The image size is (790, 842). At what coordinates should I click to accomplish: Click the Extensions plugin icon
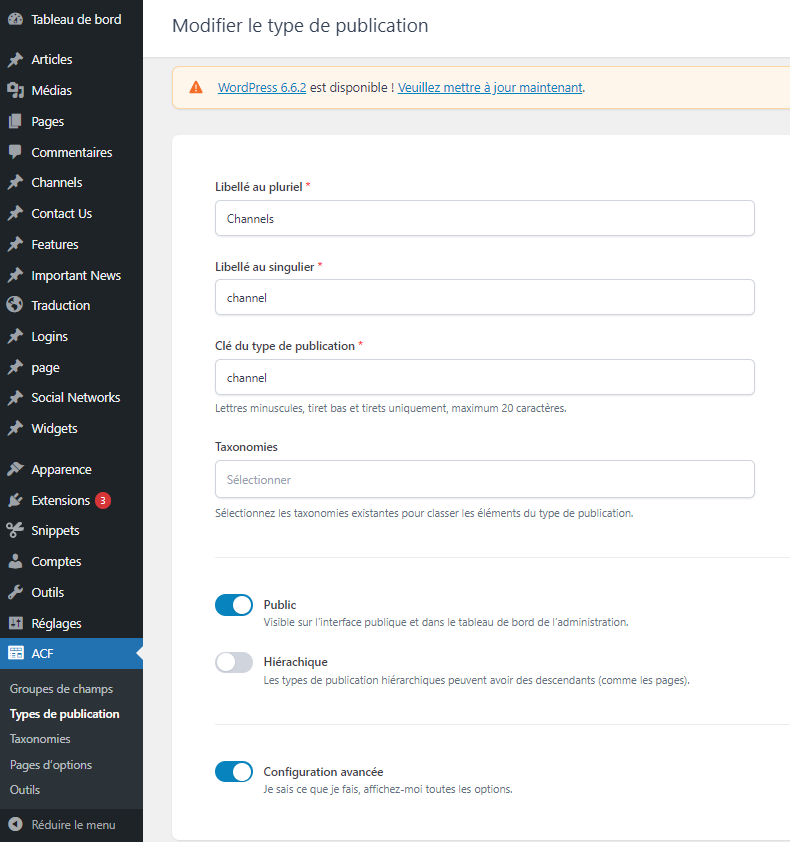click(x=15, y=500)
